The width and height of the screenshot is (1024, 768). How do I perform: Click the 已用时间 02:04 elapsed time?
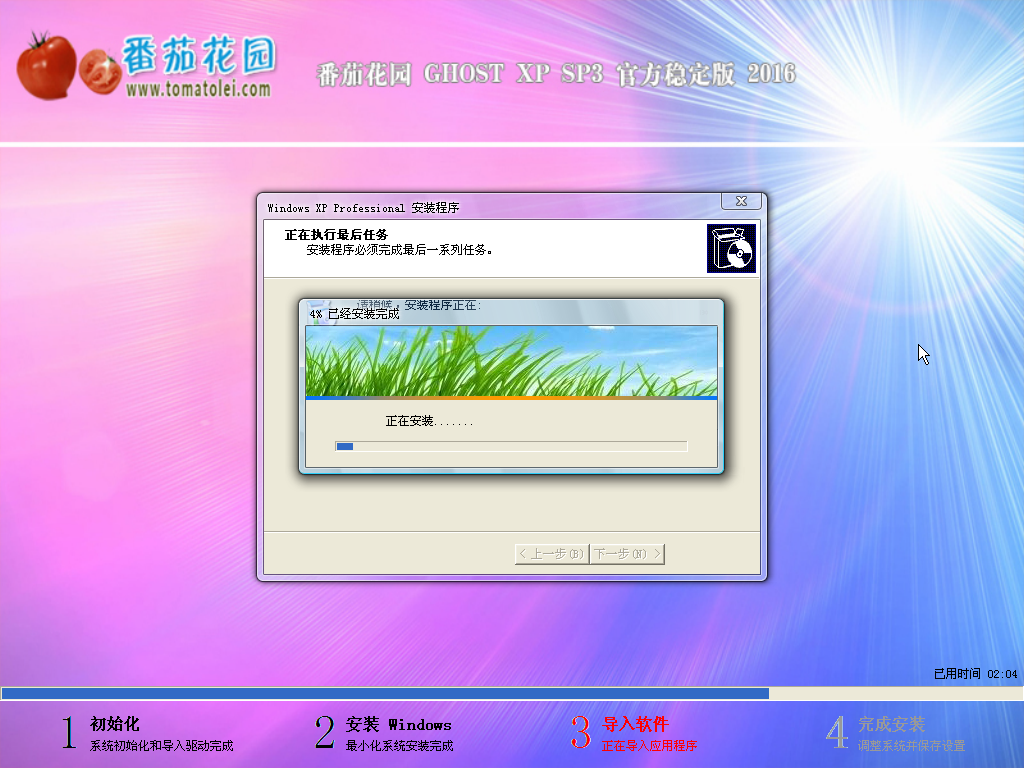(976, 673)
